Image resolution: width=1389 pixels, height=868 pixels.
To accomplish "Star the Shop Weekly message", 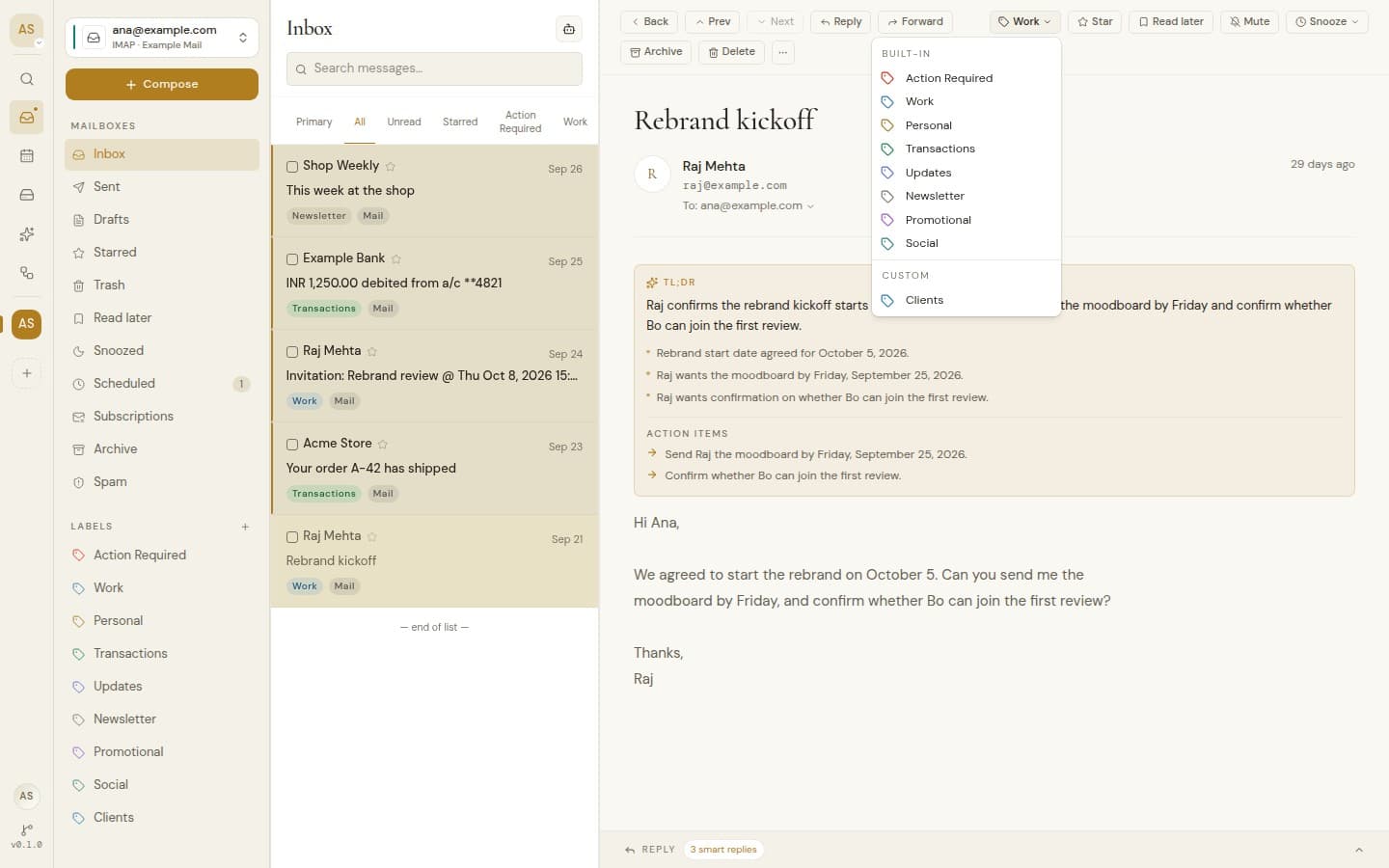I will (x=391, y=166).
